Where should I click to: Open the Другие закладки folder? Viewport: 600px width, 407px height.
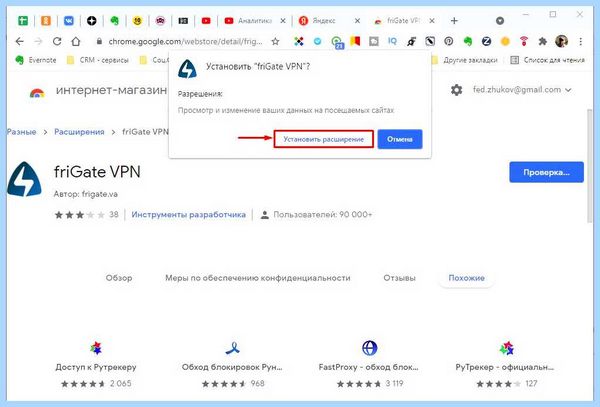point(465,60)
